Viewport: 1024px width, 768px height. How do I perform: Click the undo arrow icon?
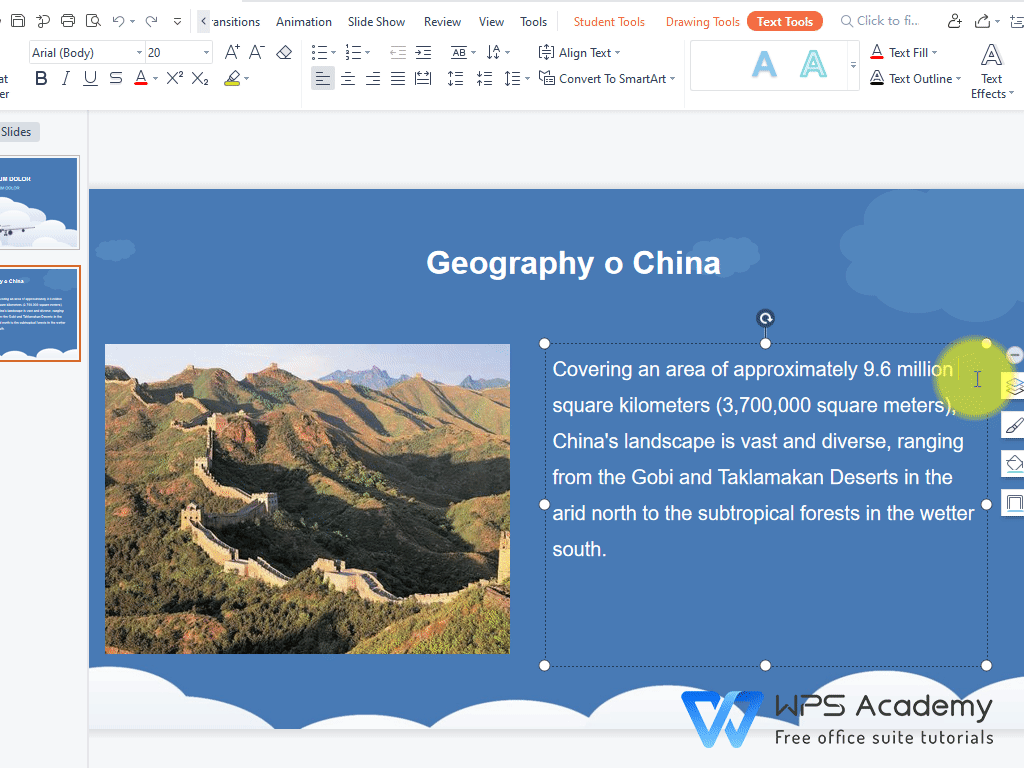[119, 21]
